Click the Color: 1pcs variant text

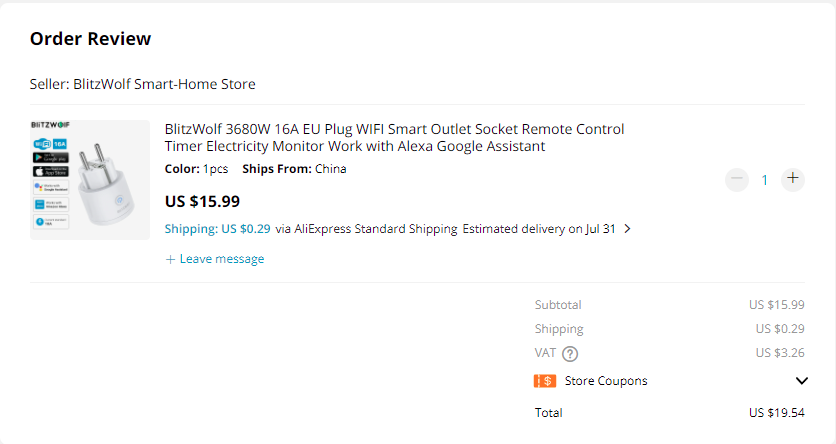[x=195, y=169]
